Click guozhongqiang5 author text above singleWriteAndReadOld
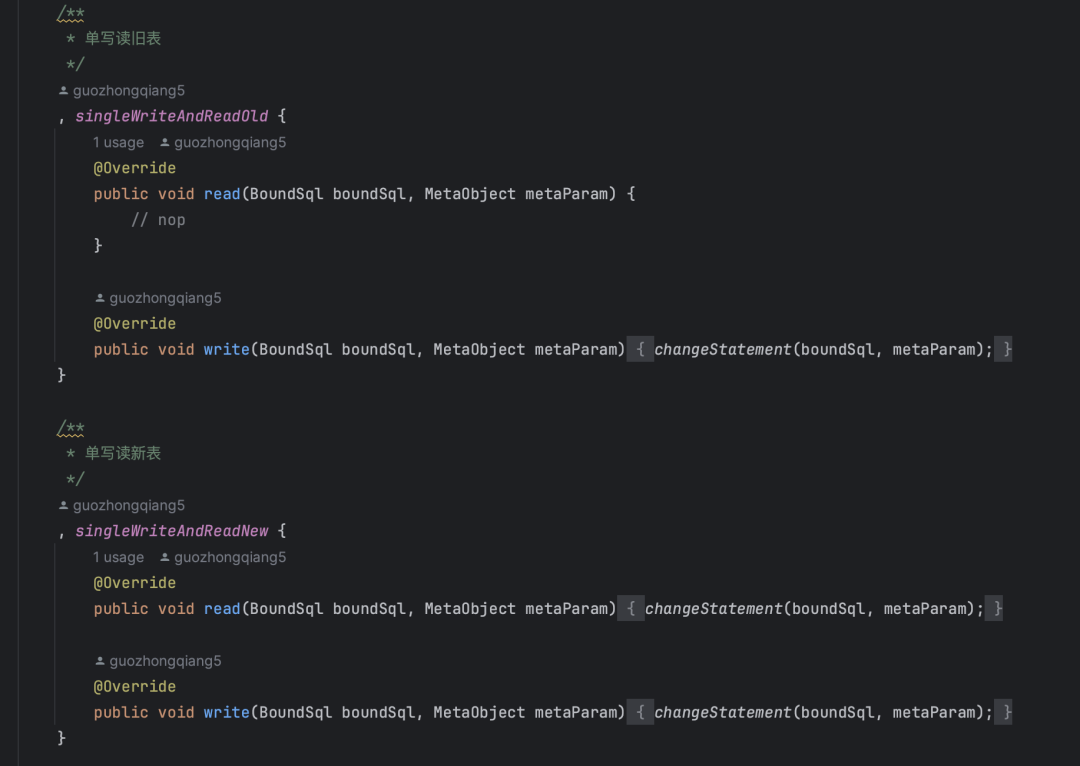This screenshot has width=1080, height=766. point(129,90)
